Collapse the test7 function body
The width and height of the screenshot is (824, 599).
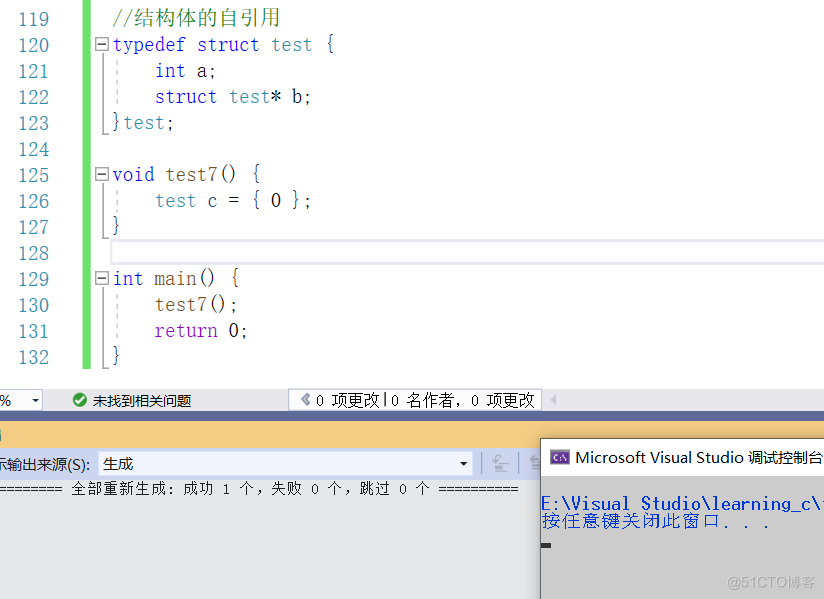[x=100, y=174]
